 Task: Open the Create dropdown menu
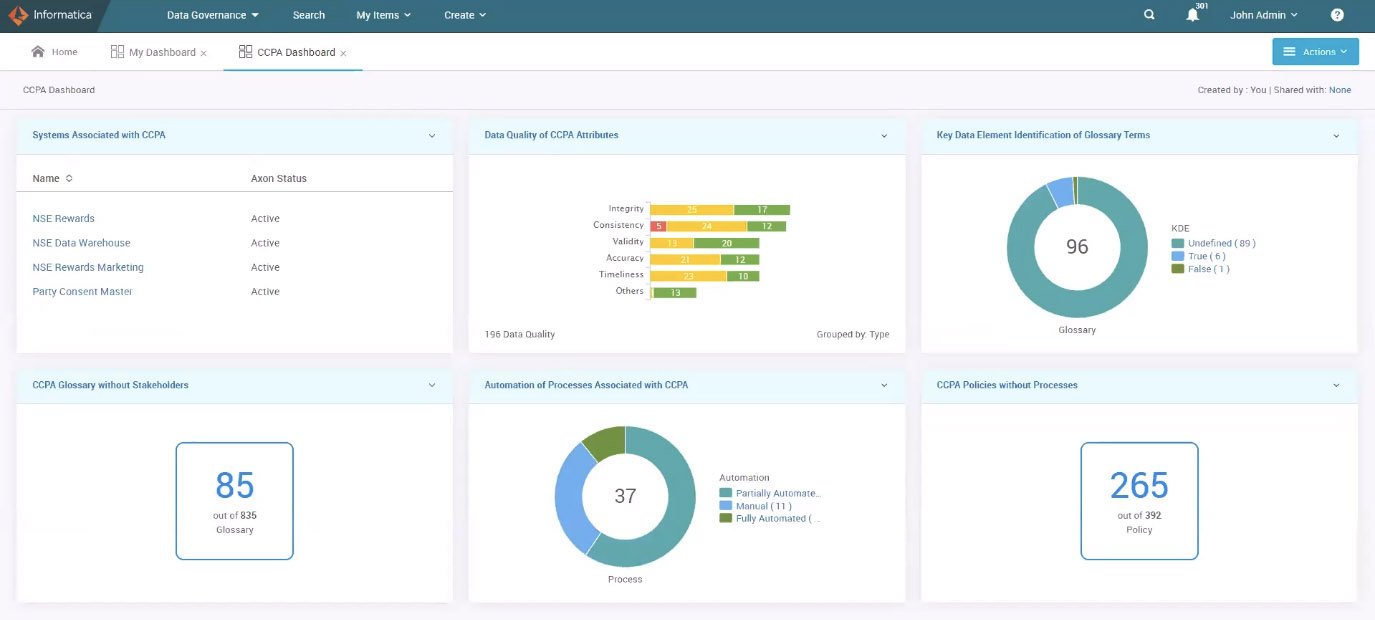(465, 15)
